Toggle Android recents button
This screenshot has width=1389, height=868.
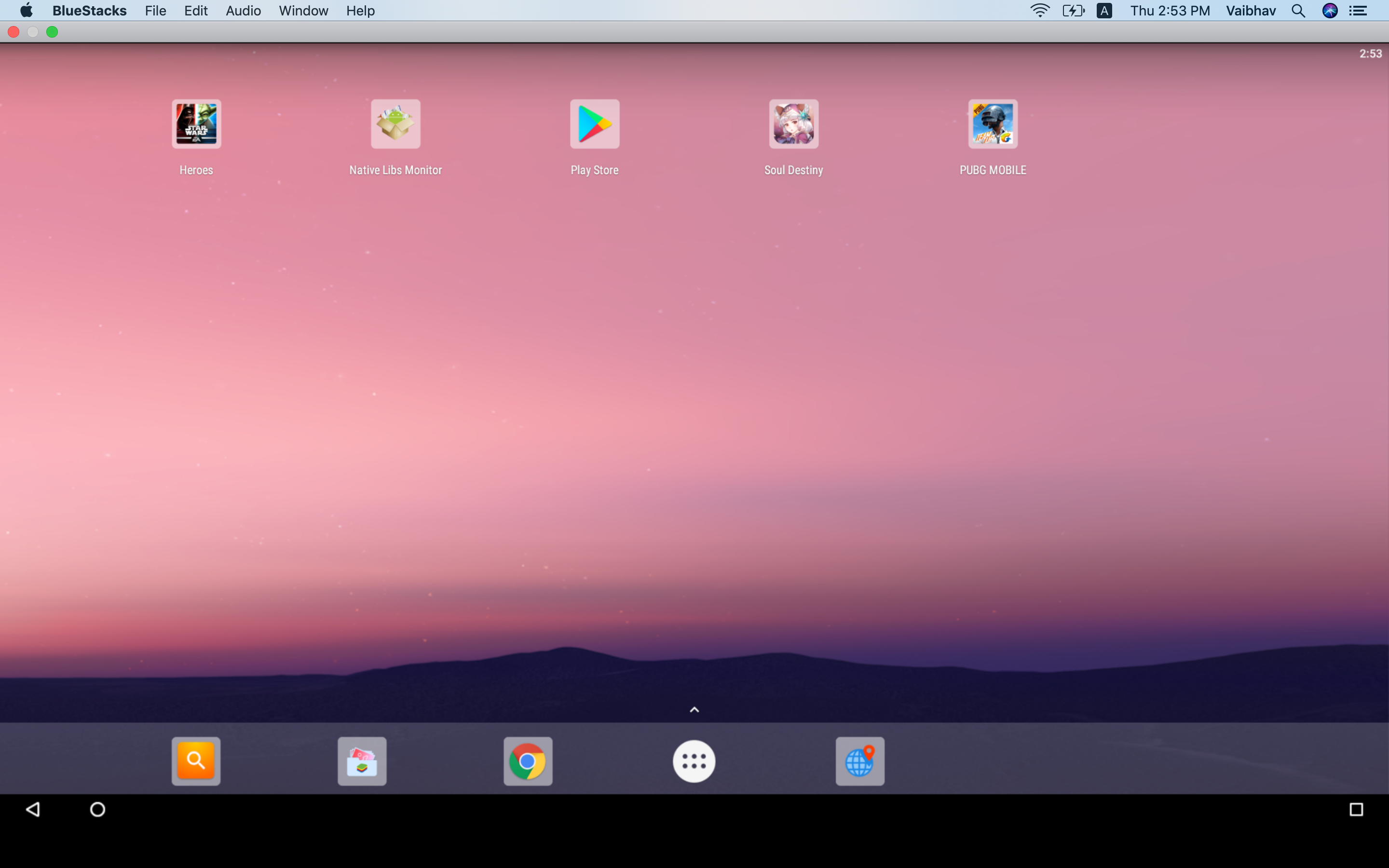tap(1356, 810)
